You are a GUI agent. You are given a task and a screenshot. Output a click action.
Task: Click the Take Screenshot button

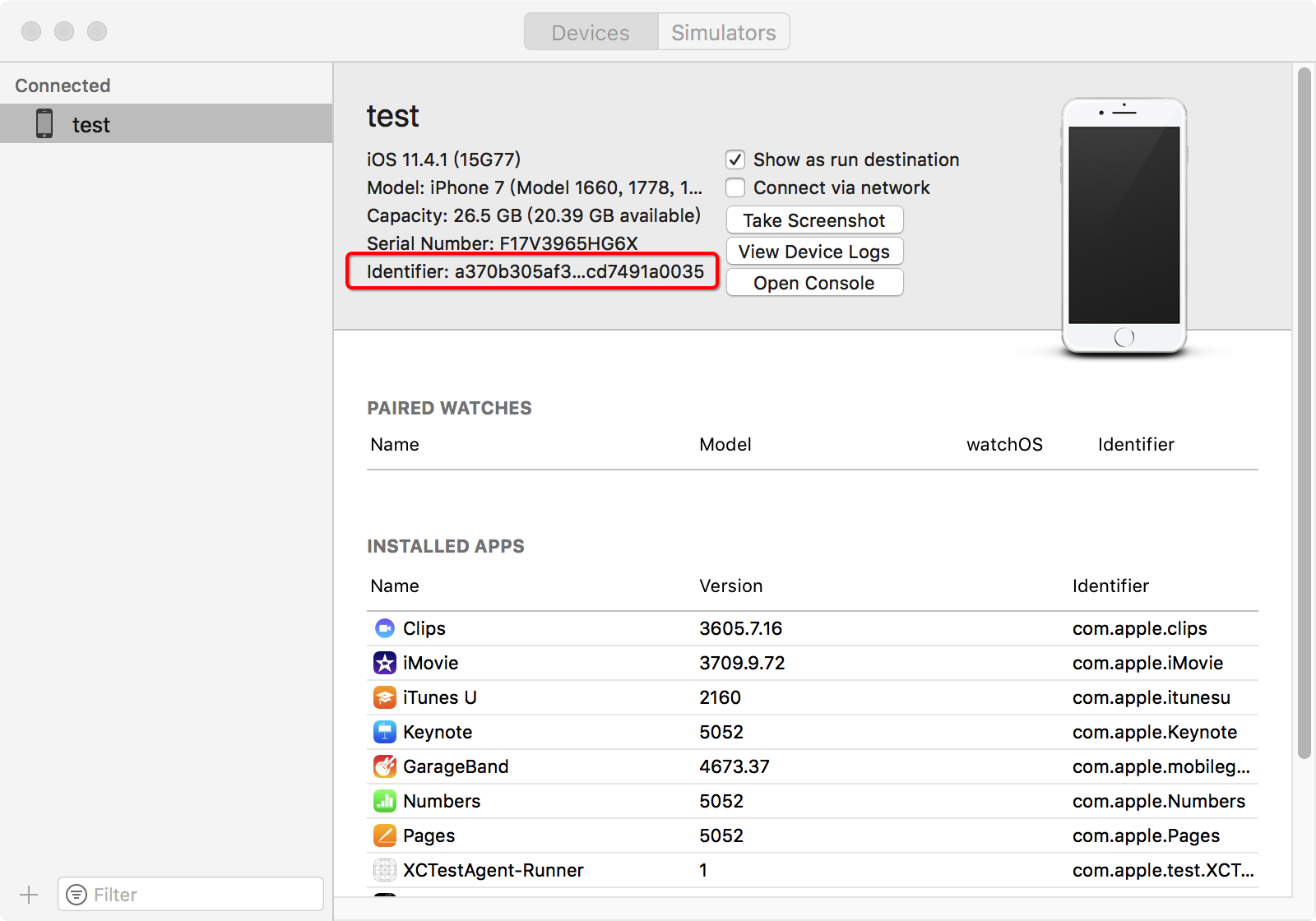[x=814, y=220]
